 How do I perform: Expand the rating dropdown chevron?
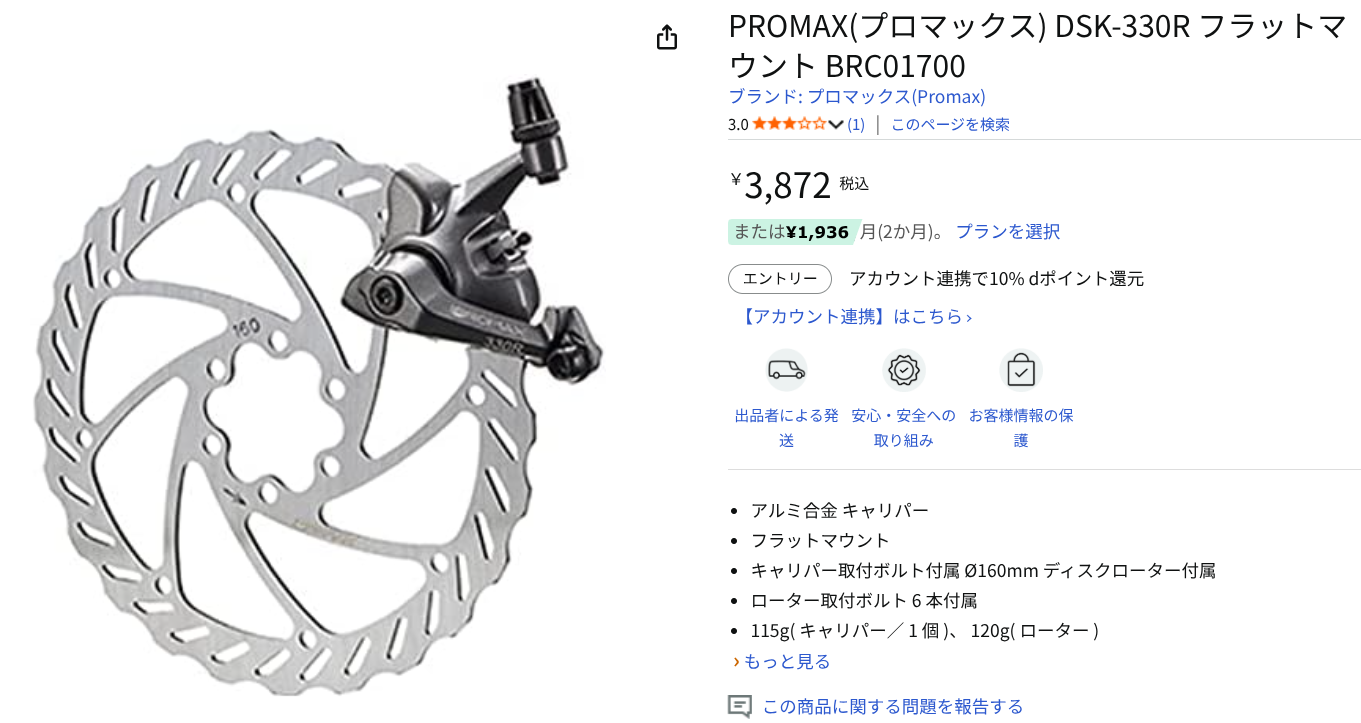point(836,124)
